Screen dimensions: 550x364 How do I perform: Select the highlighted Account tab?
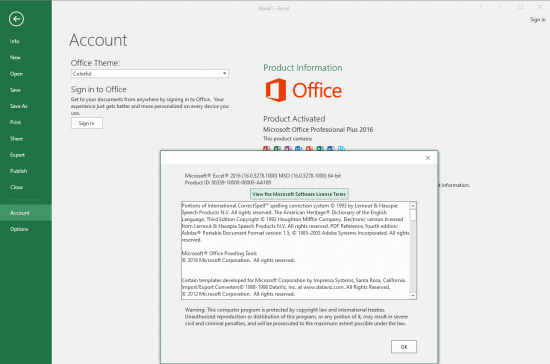pyautogui.click(x=26, y=213)
